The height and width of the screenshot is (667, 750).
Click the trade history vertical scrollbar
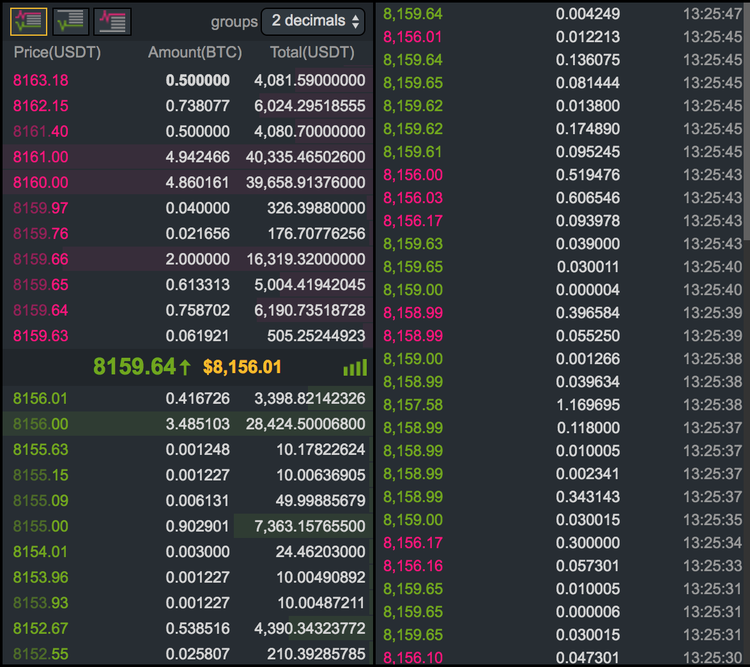coord(747,120)
